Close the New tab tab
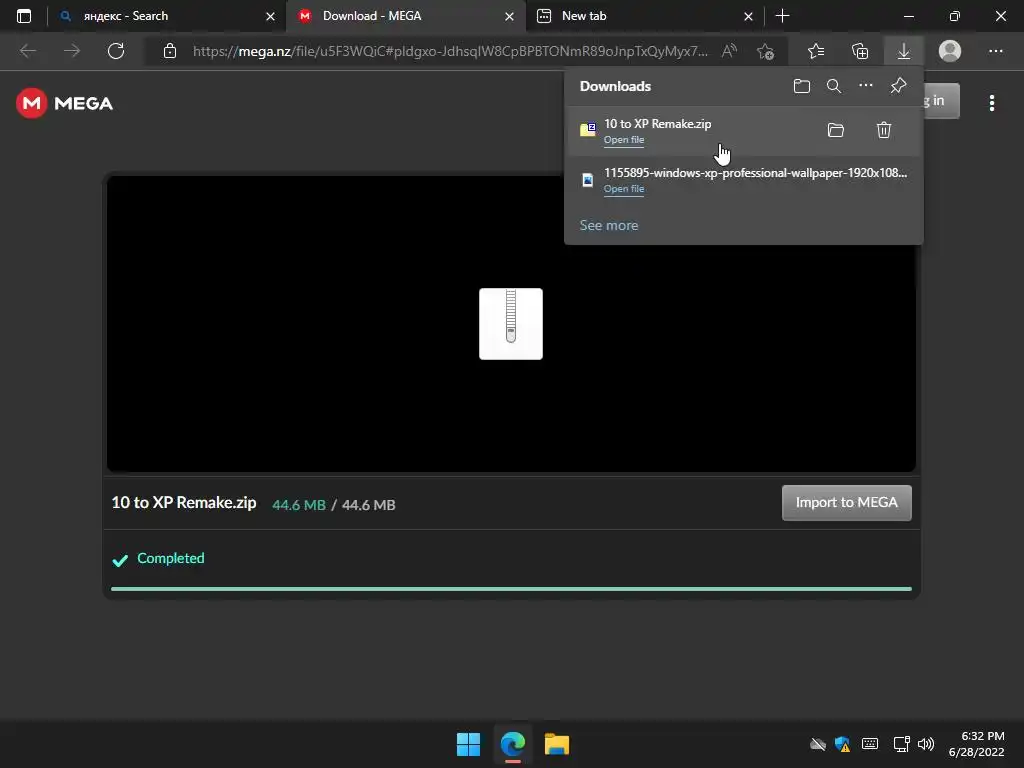The width and height of the screenshot is (1024, 768). [748, 16]
